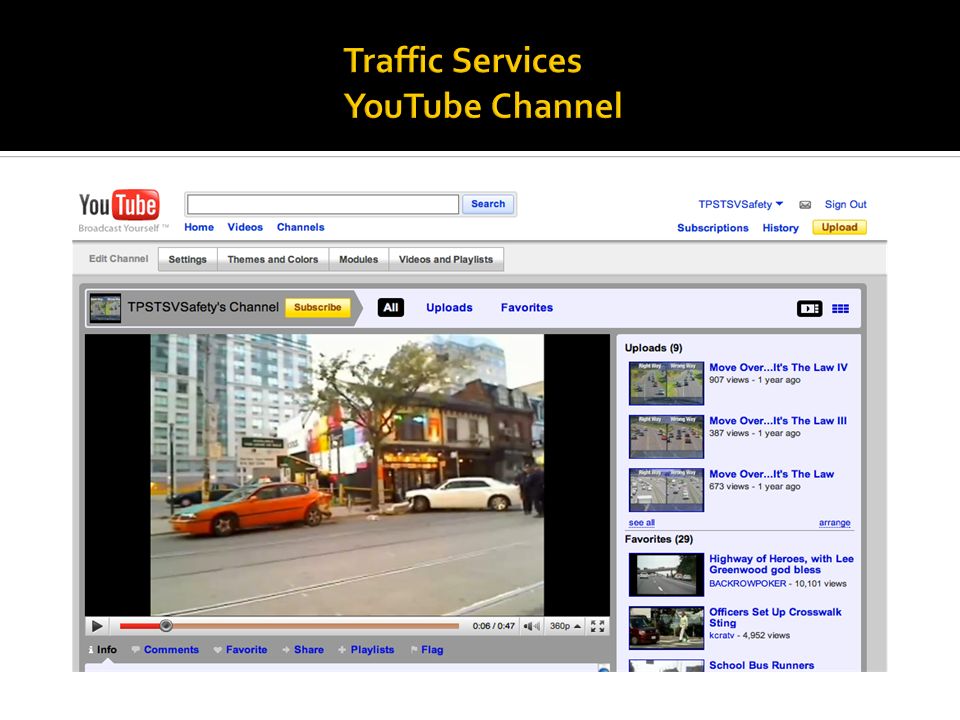Mute the video volume

point(531,626)
